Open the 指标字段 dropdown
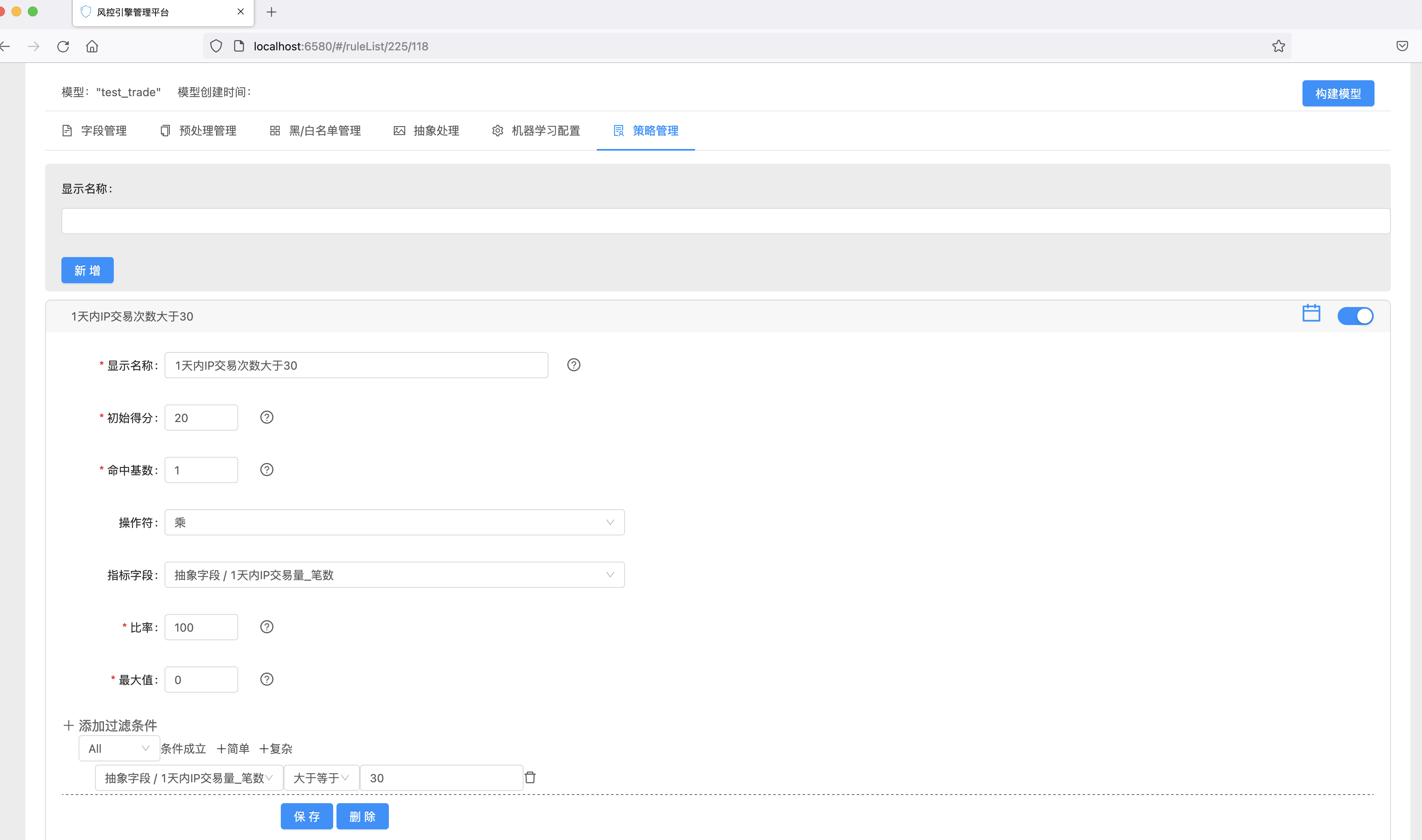Image resolution: width=1422 pixels, height=840 pixels. (x=395, y=574)
